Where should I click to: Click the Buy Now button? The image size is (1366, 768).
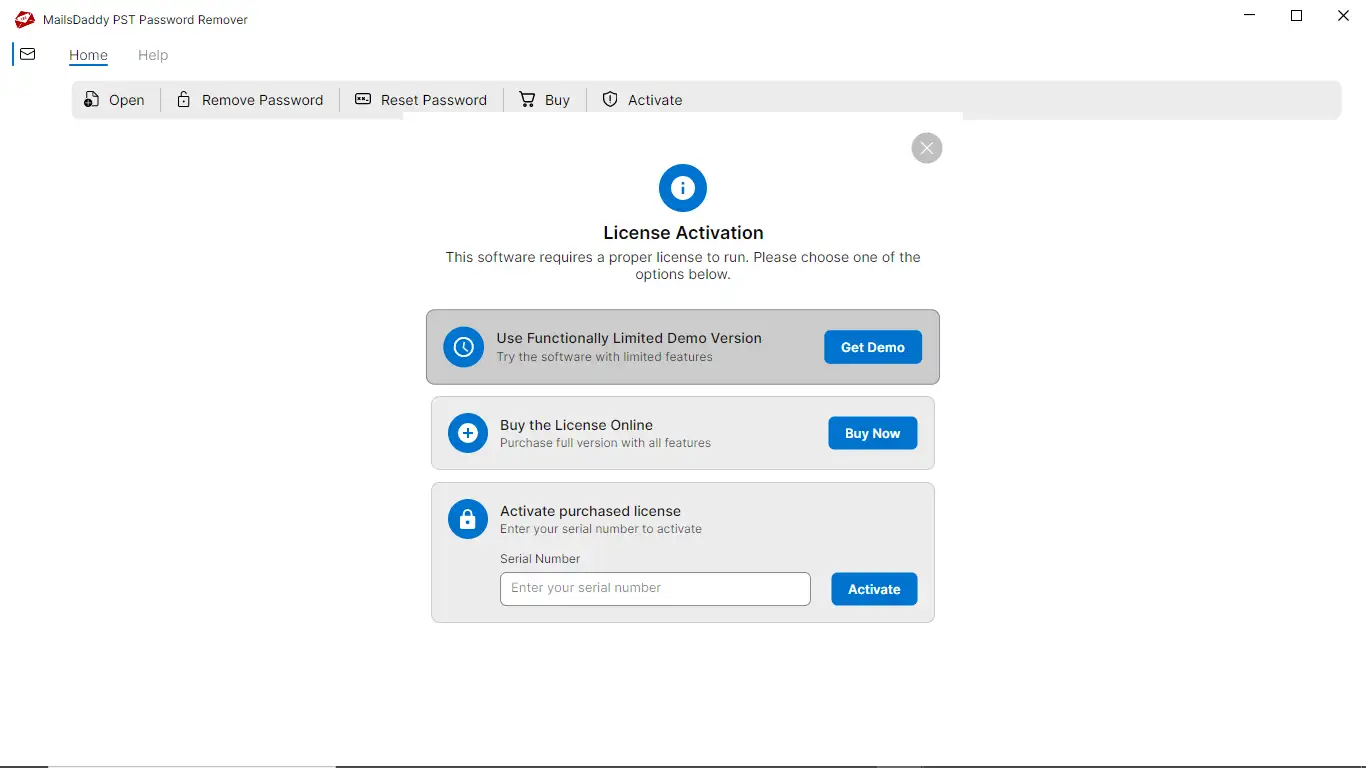coord(873,433)
